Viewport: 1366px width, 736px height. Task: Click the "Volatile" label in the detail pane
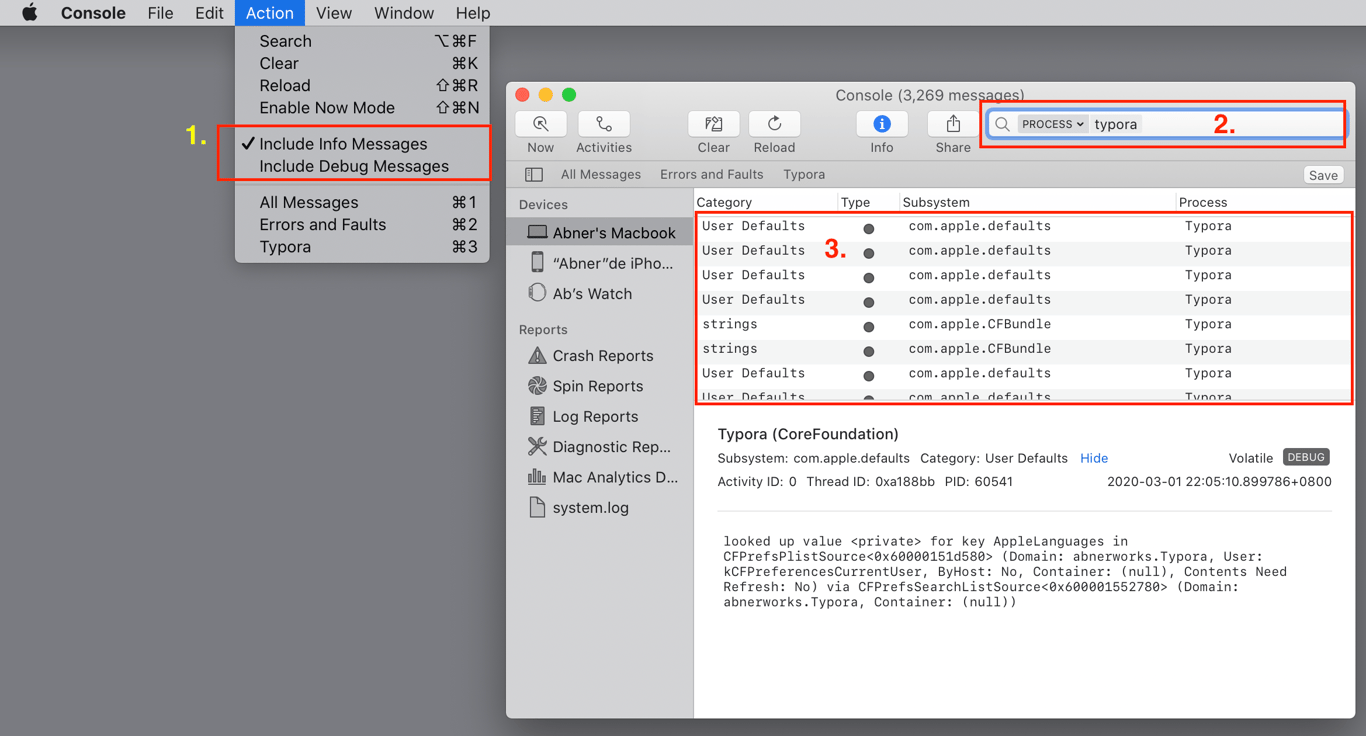[x=1251, y=458]
